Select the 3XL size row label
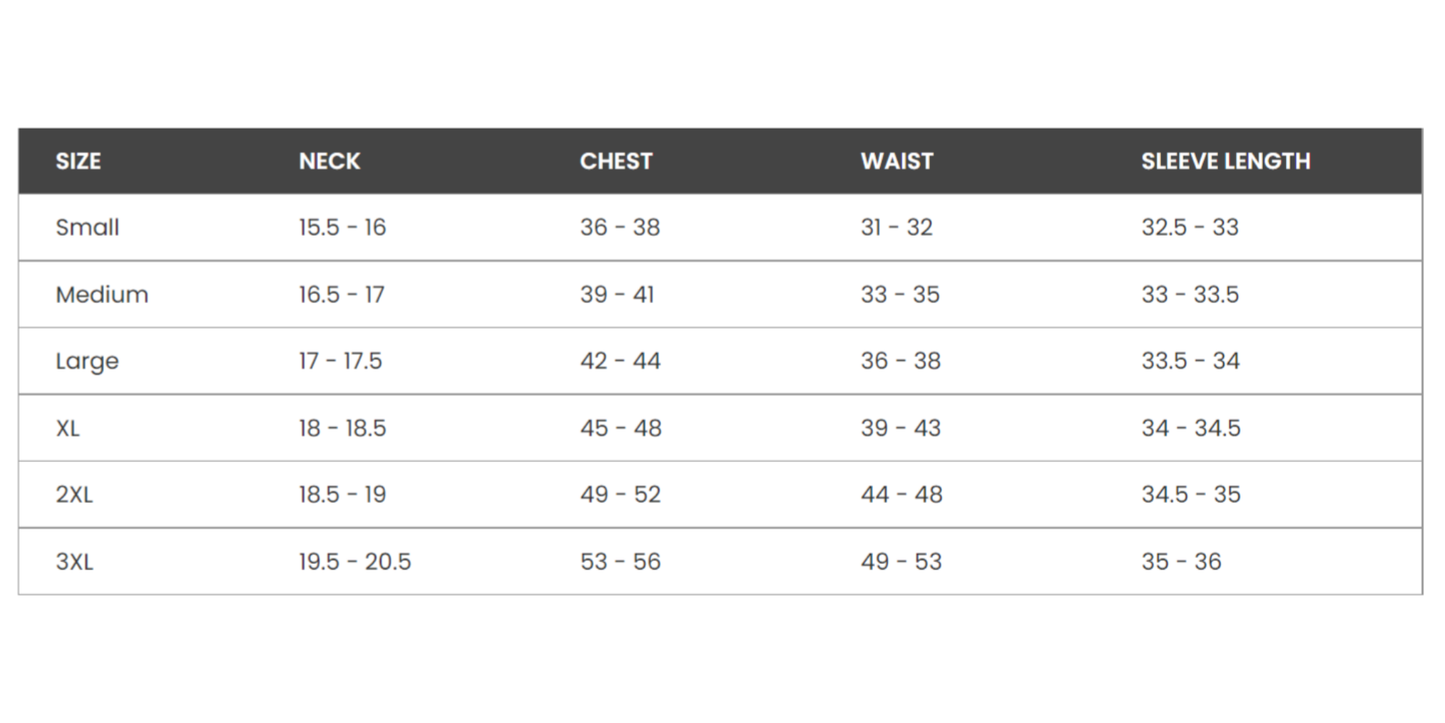The height and width of the screenshot is (723, 1445). pyautogui.click(x=74, y=562)
